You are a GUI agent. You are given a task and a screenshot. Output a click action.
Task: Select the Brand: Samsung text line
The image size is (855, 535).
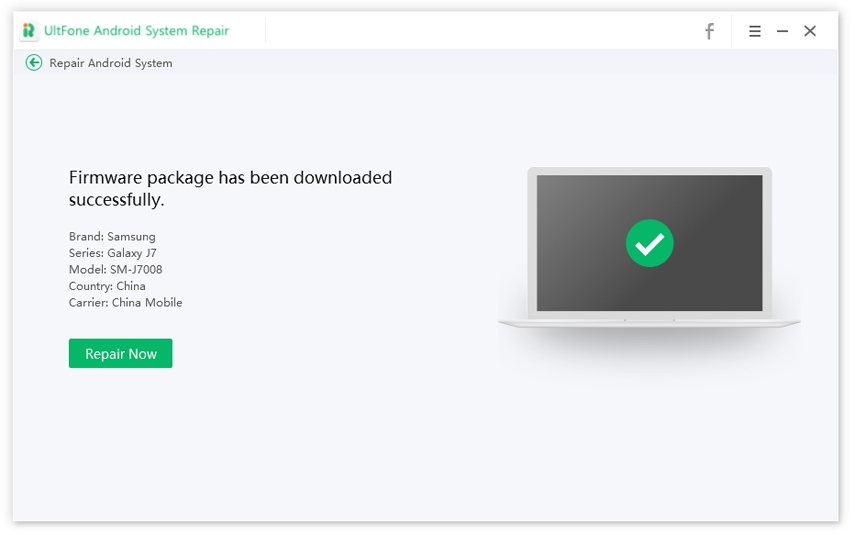coord(112,237)
